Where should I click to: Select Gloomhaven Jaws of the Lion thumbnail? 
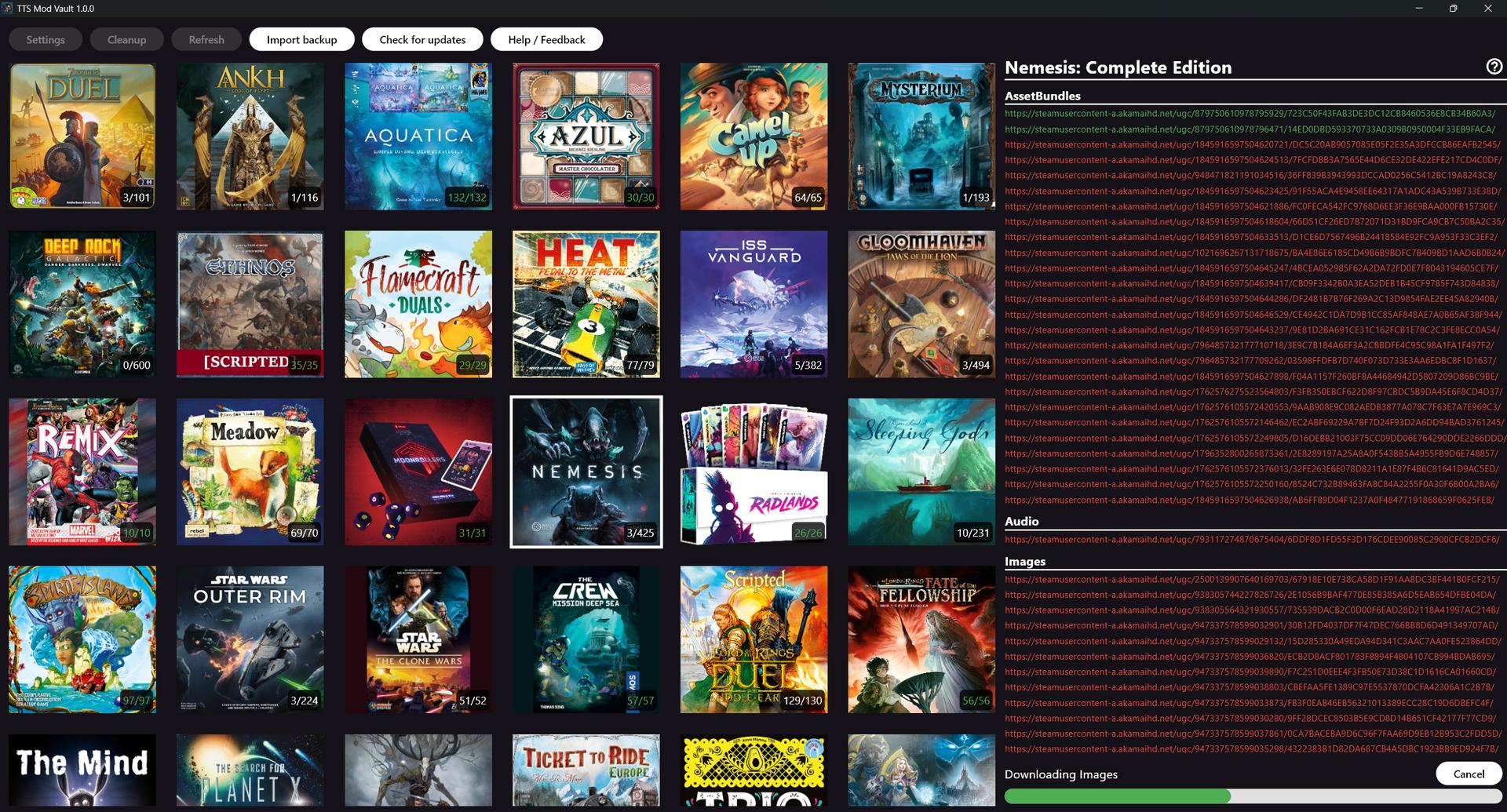point(921,304)
